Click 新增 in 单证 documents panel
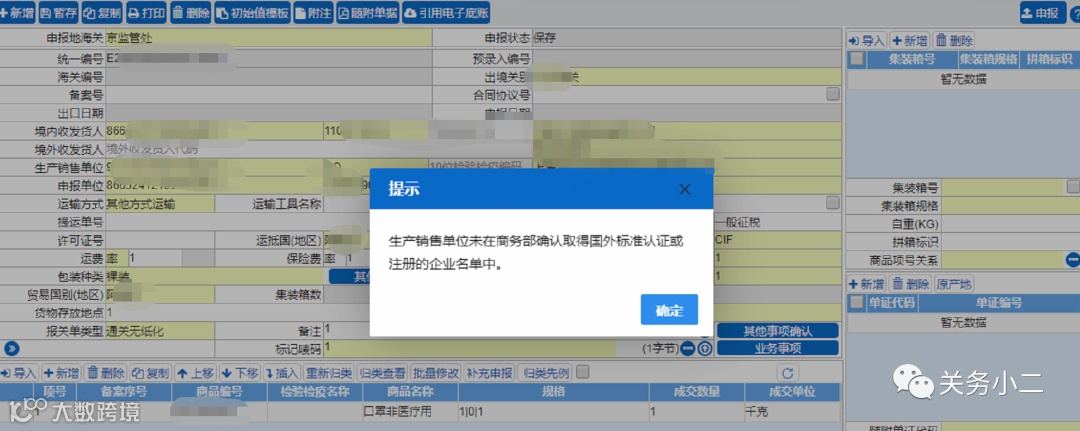The width and height of the screenshot is (1080, 431). point(867,284)
